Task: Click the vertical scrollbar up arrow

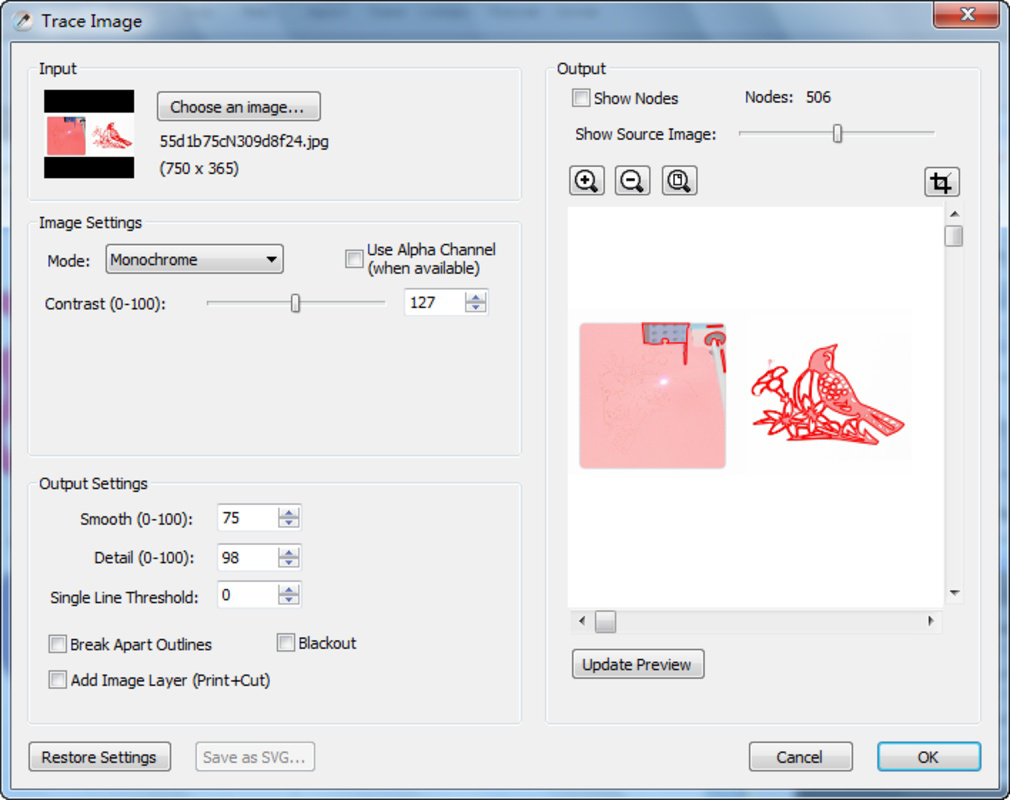Action: coord(955,214)
